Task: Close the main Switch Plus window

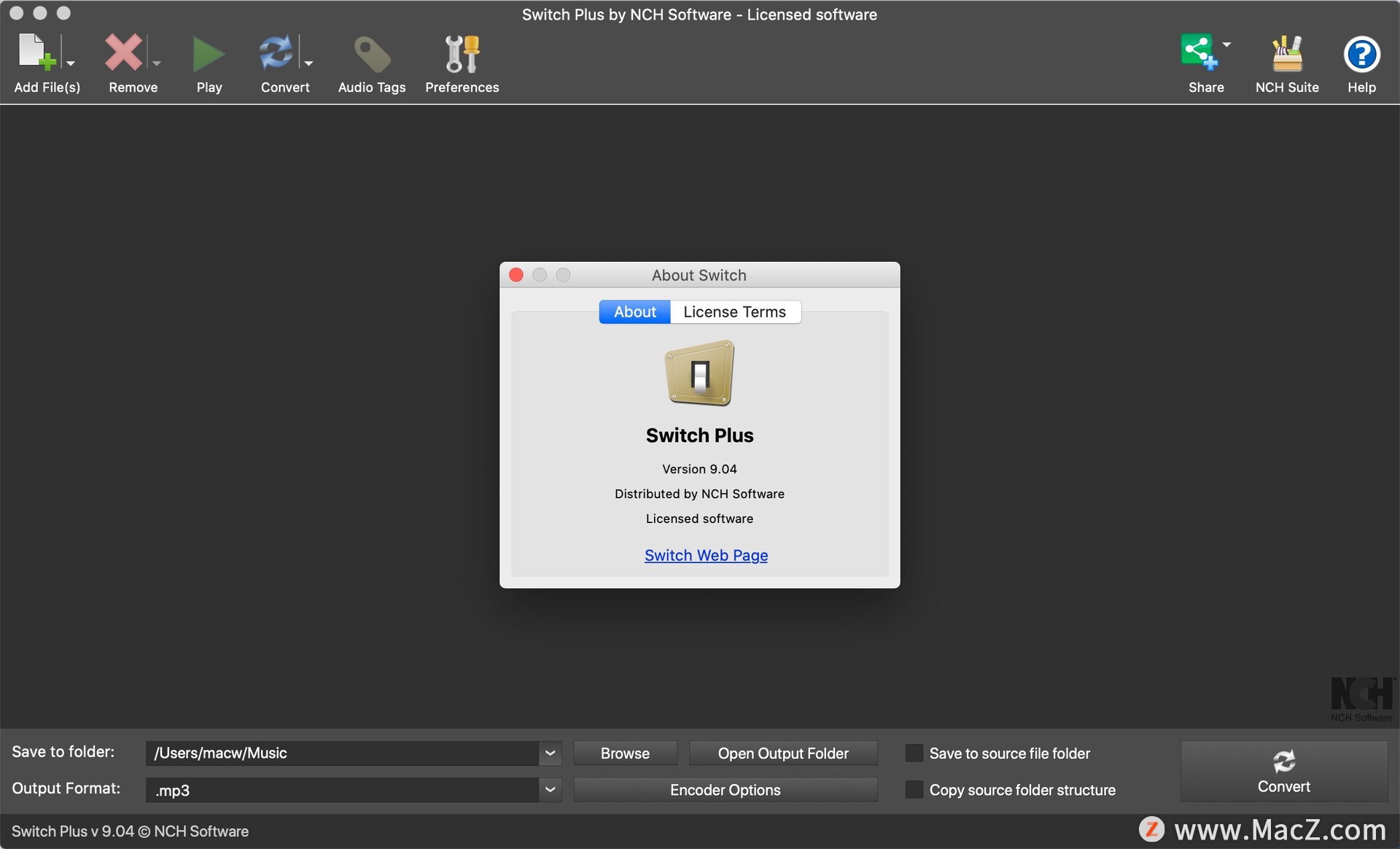Action: tap(16, 13)
